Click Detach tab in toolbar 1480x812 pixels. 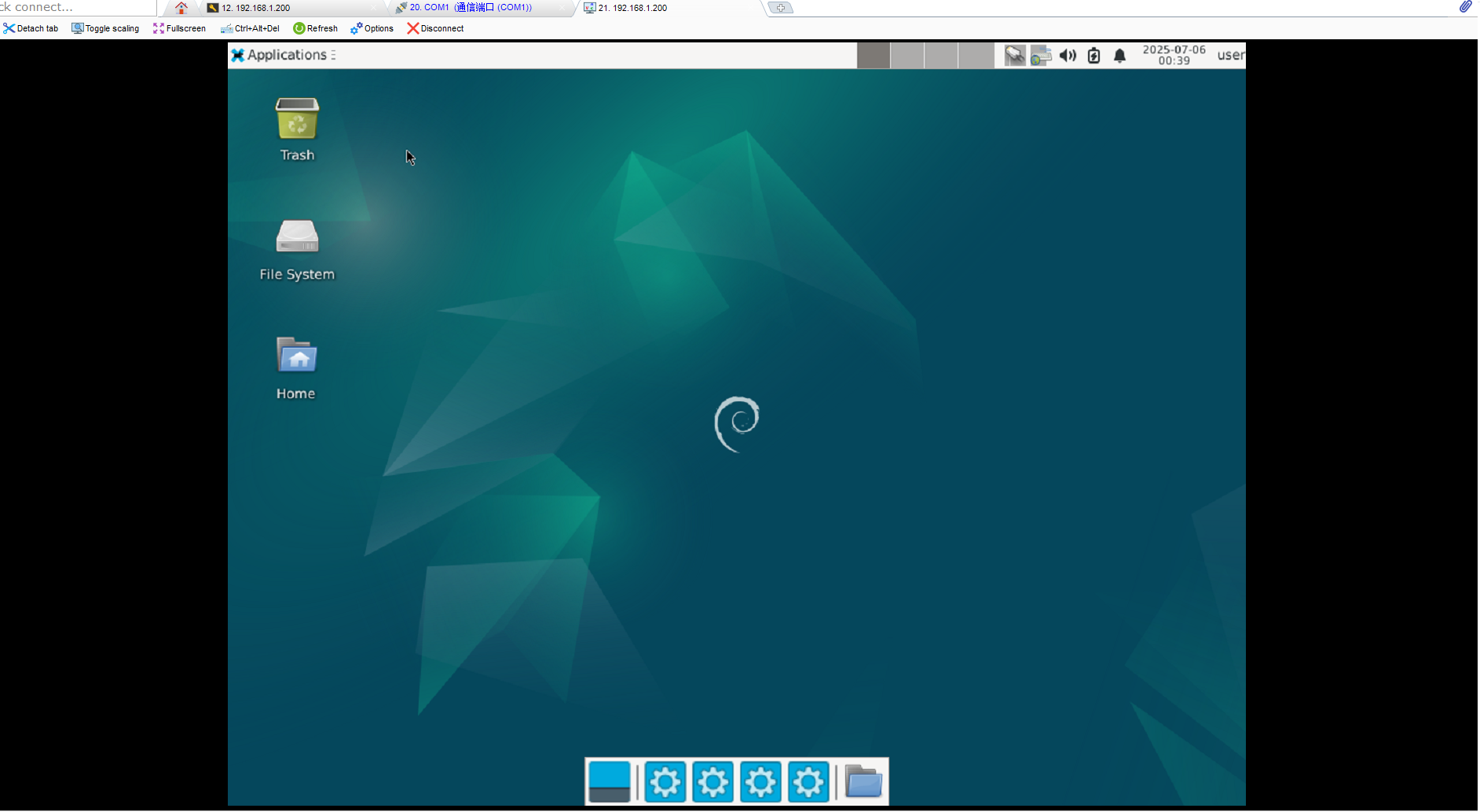(x=31, y=28)
